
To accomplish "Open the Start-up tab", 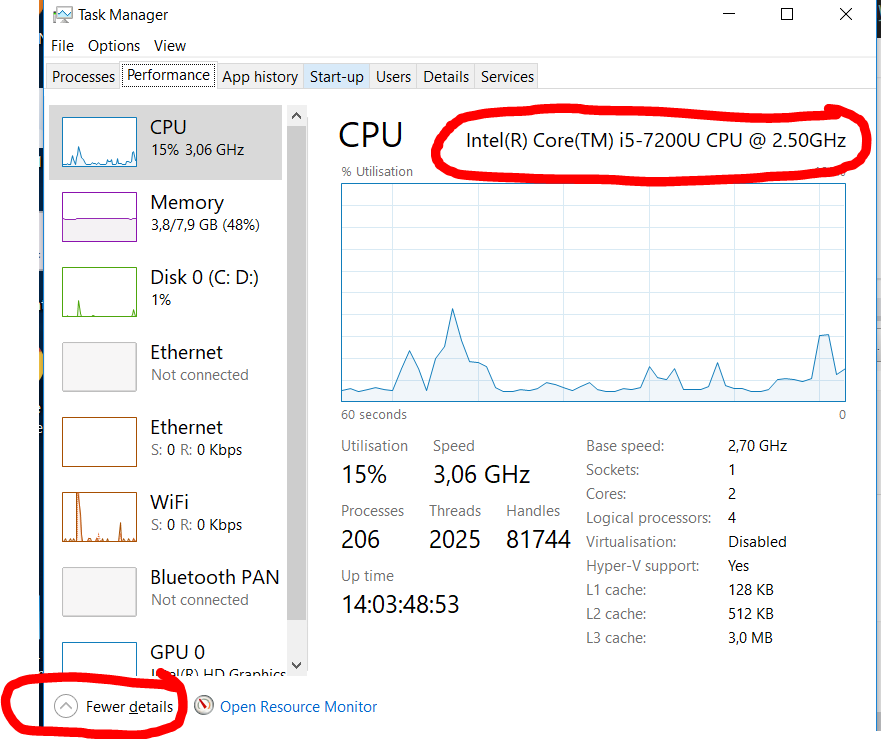I will (x=337, y=76).
